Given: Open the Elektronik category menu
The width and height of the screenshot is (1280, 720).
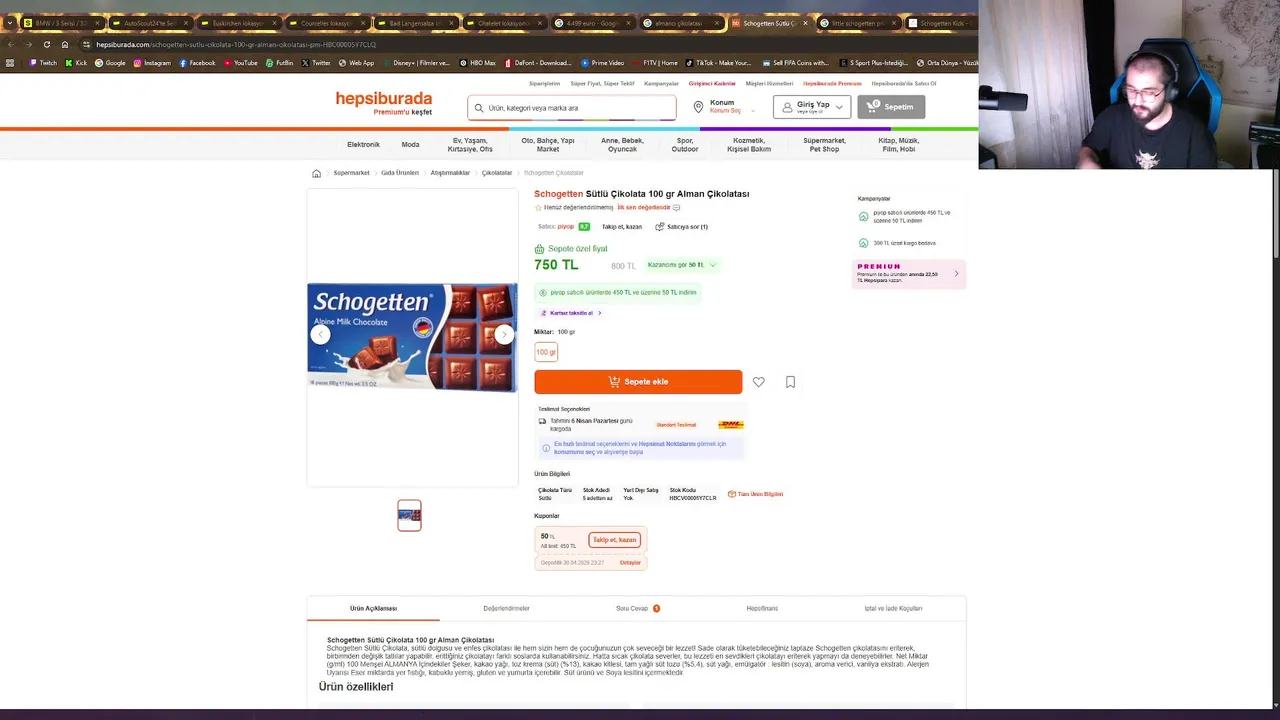Looking at the screenshot, I should (363, 145).
